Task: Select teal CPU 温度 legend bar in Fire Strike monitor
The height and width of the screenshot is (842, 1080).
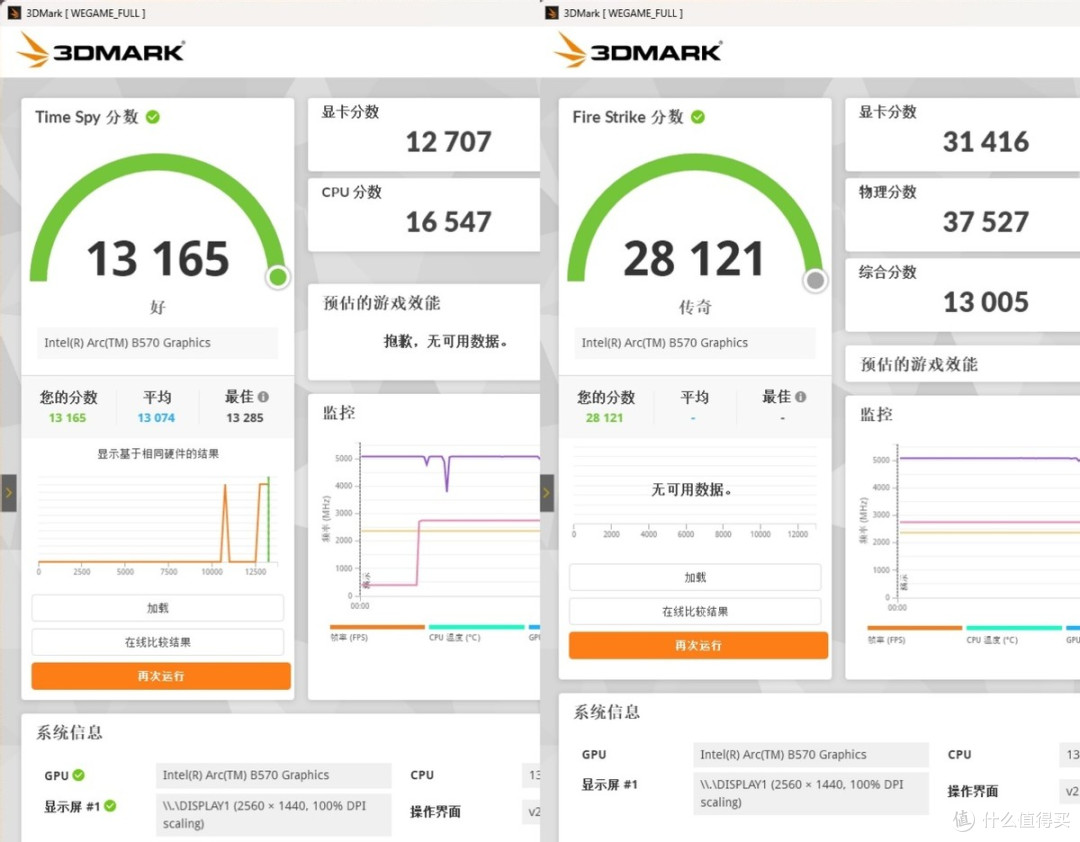Action: click(1014, 628)
